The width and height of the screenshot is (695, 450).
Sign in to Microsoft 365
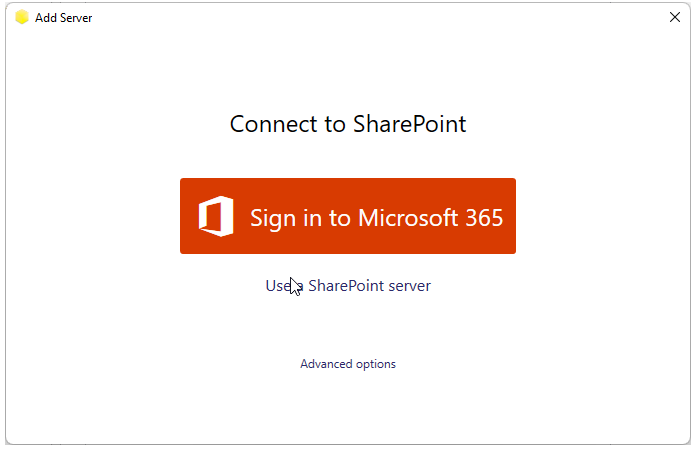pyautogui.click(x=348, y=216)
